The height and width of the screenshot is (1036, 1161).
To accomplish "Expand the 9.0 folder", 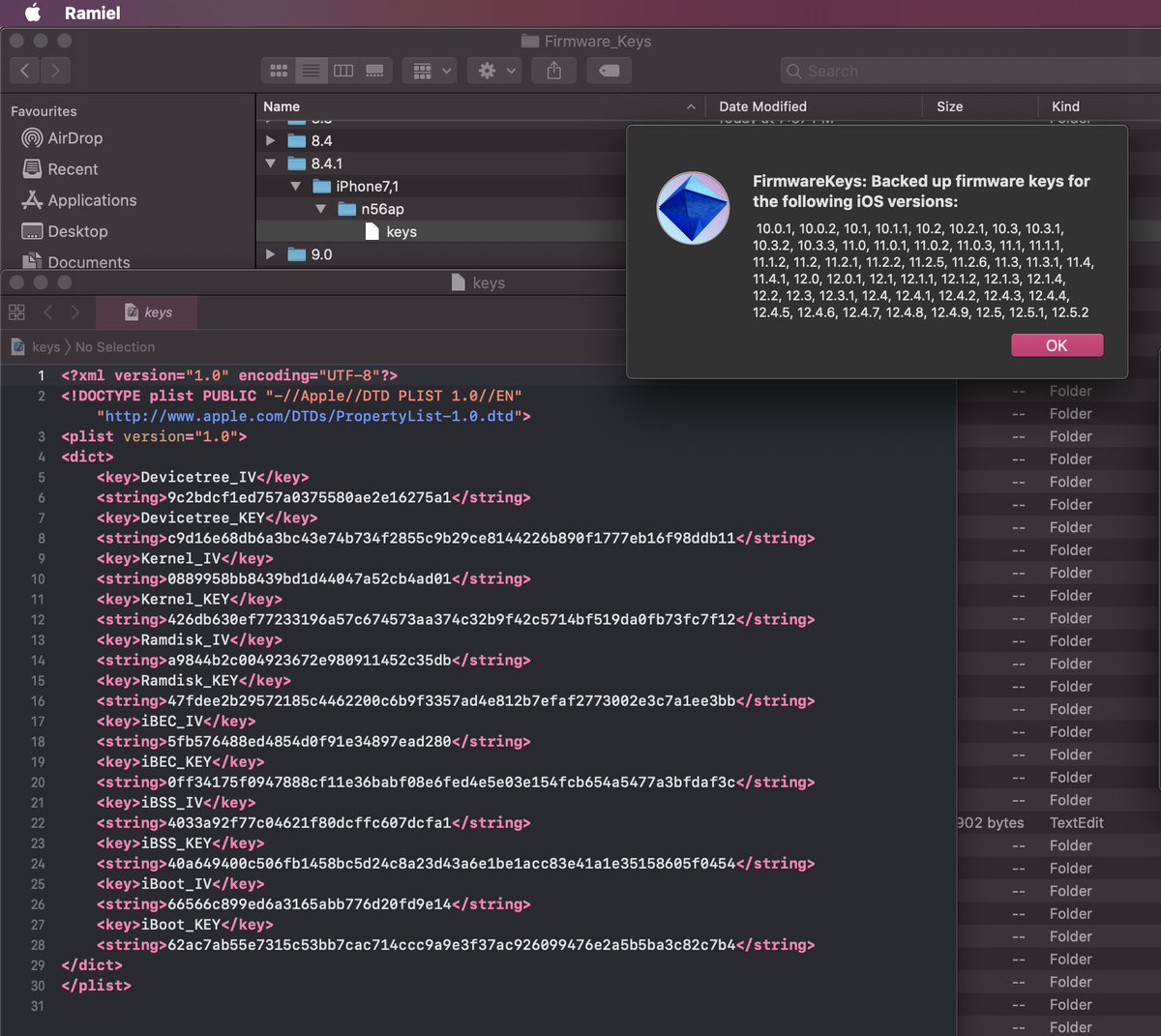I will [x=271, y=254].
